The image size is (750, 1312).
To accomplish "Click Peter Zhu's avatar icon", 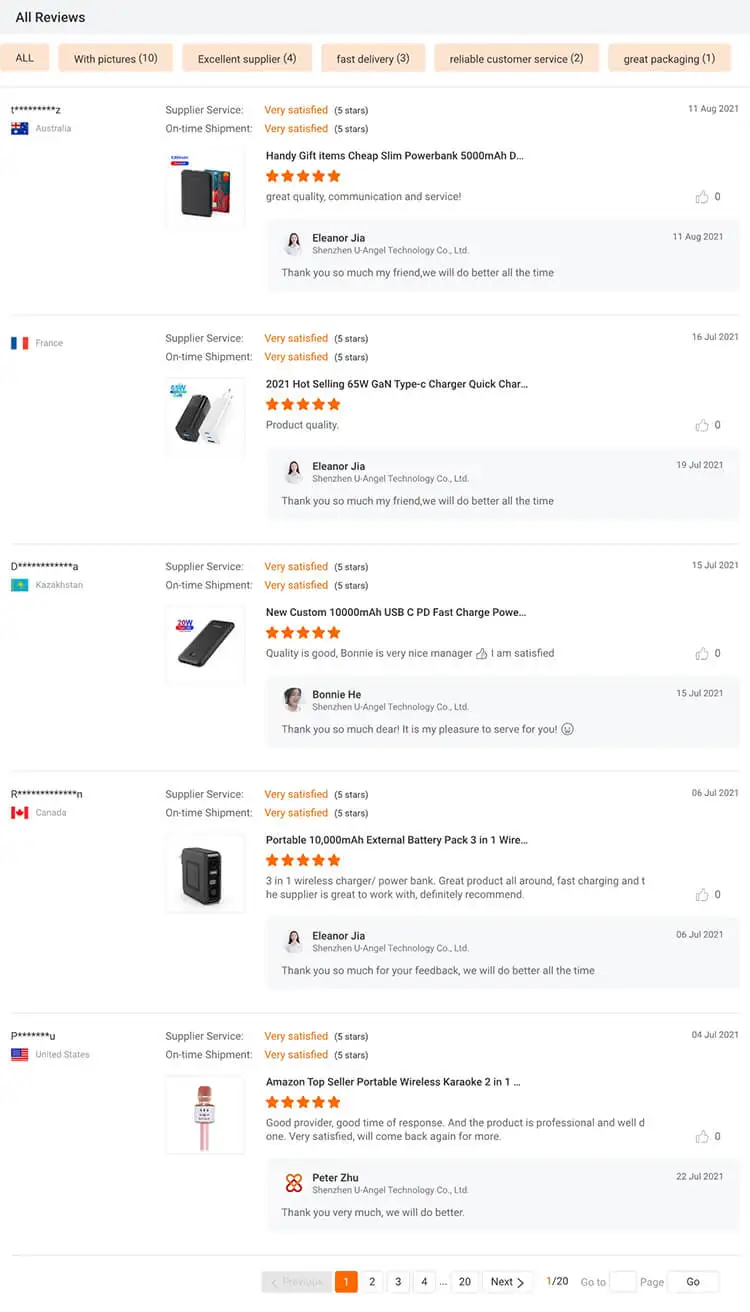I will [x=294, y=1183].
